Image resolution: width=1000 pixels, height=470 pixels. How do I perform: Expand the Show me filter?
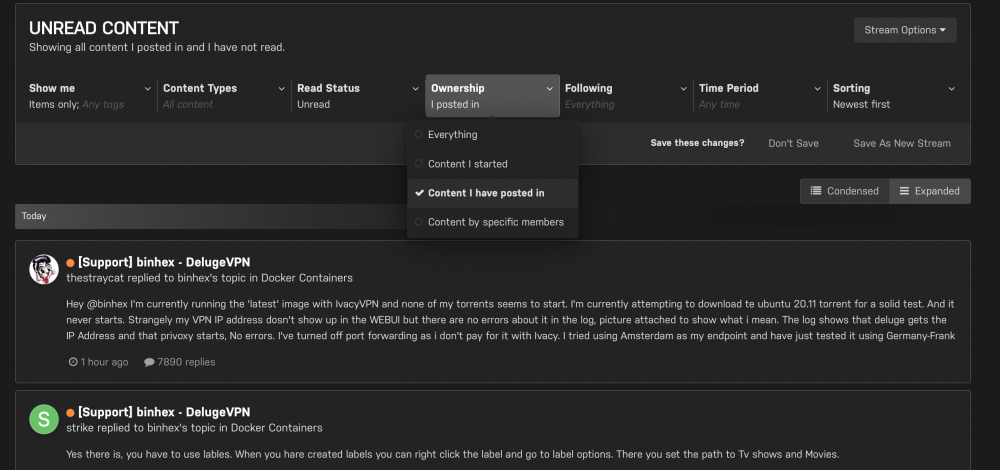[90, 96]
